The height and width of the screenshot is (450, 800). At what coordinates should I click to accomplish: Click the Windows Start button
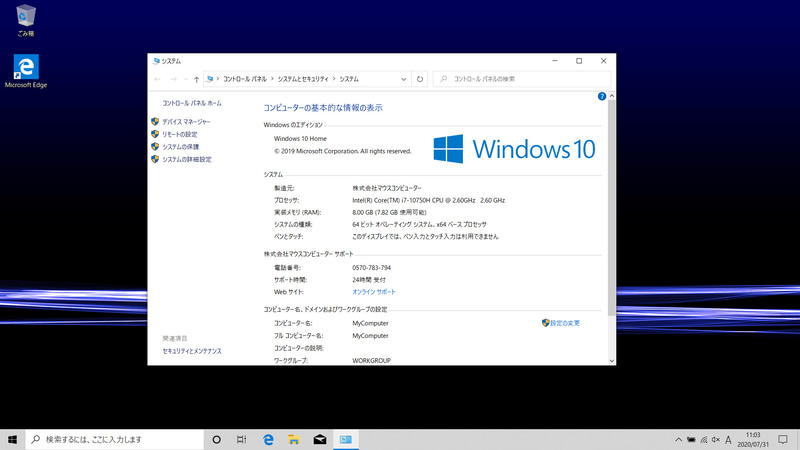12,439
